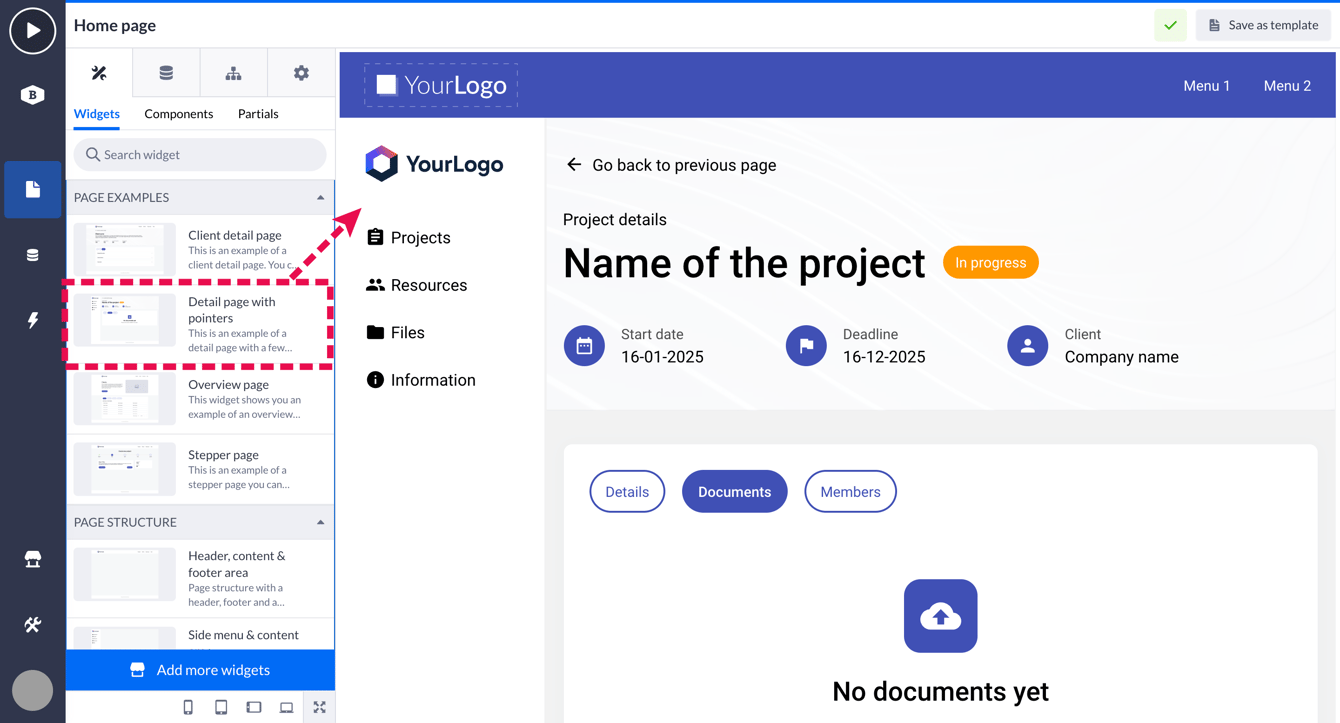Viewport: 1340px width, 723px height.
Task: Collapse the PAGE STRUCTURE section
Action: pos(320,521)
